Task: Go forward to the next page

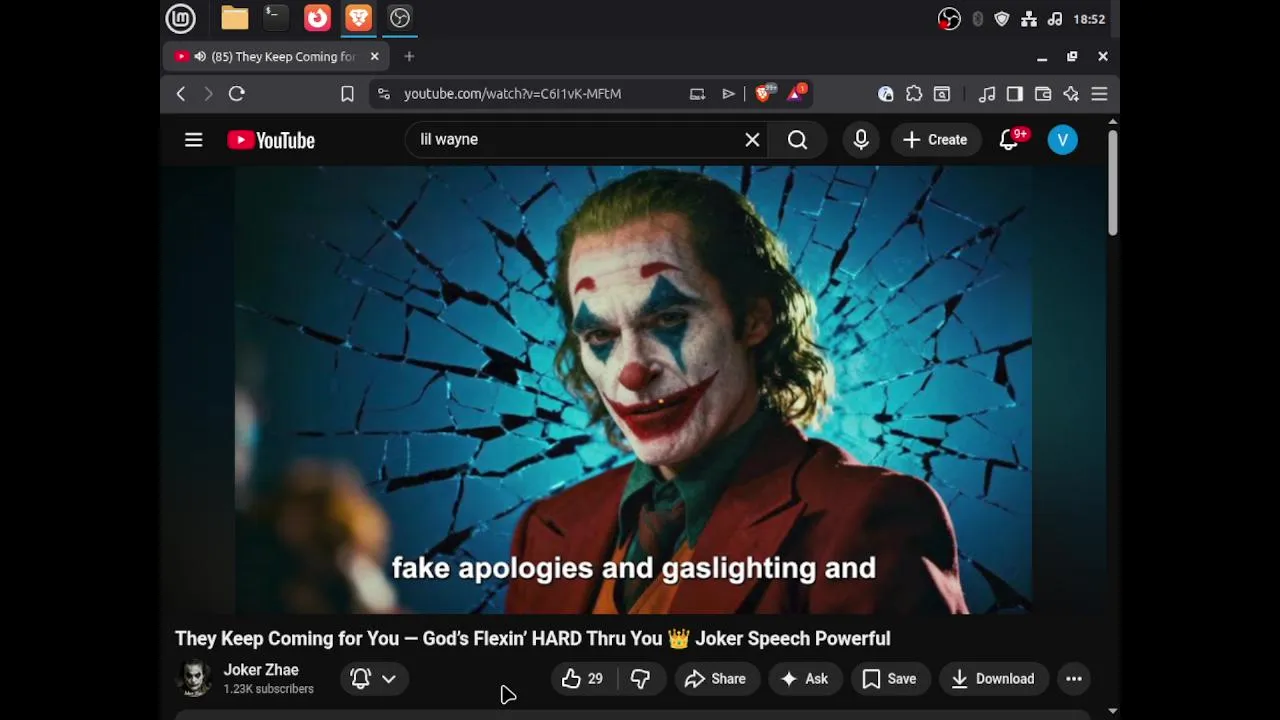Action: click(208, 94)
